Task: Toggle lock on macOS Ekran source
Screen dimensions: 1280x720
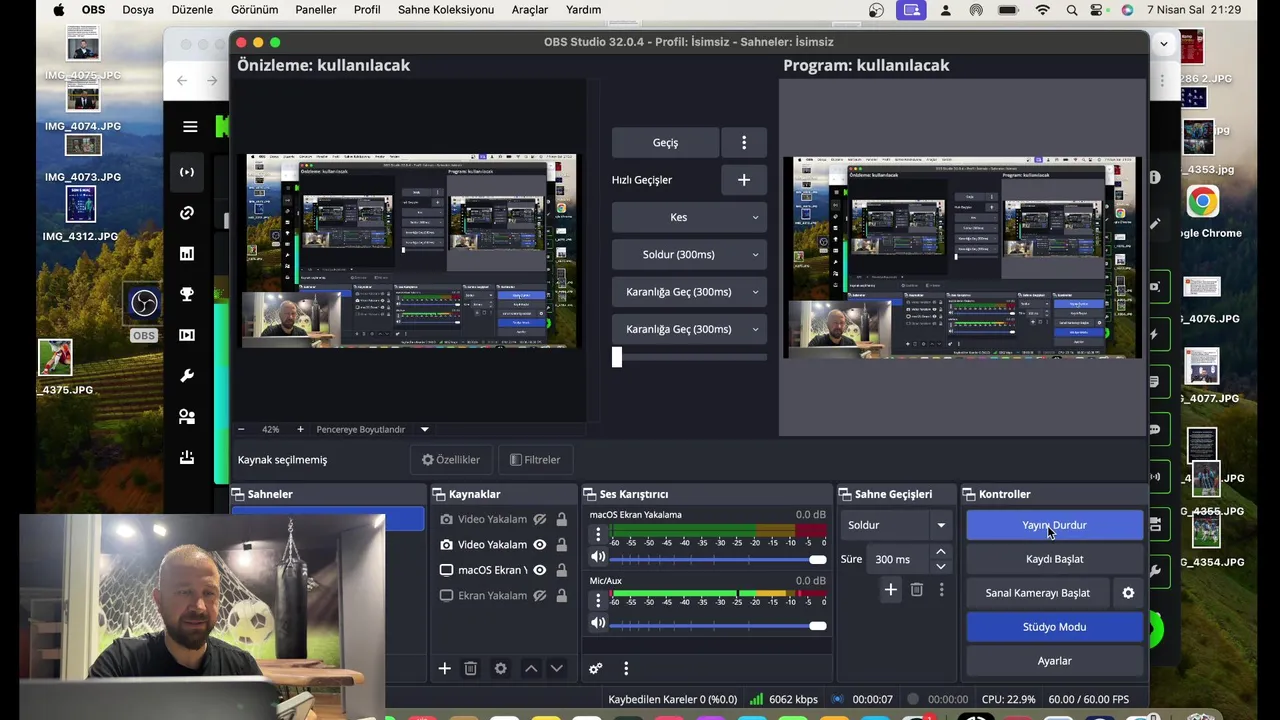Action: [x=562, y=570]
